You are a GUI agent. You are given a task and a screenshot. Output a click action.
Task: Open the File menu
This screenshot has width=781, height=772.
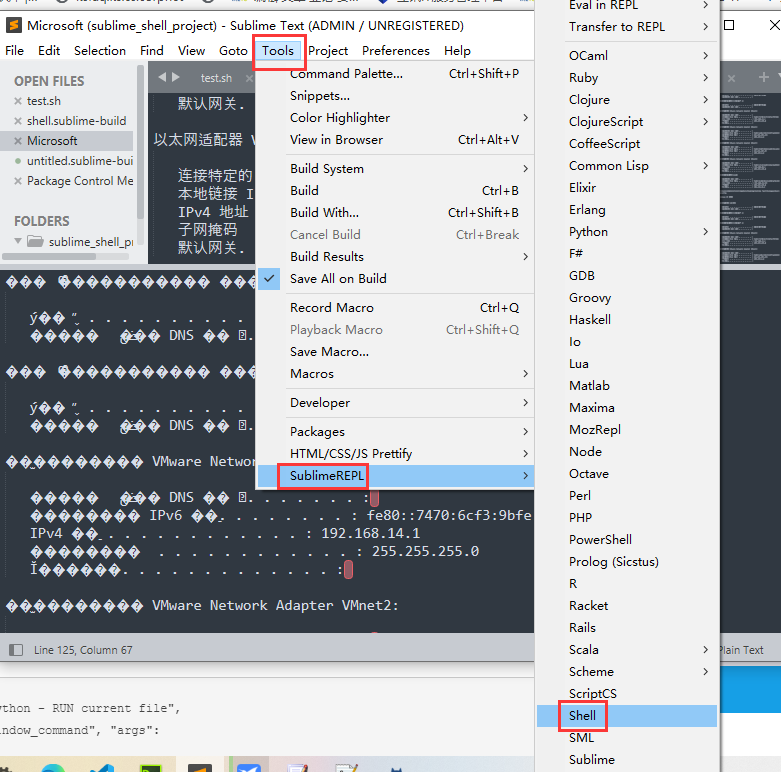click(x=14, y=51)
